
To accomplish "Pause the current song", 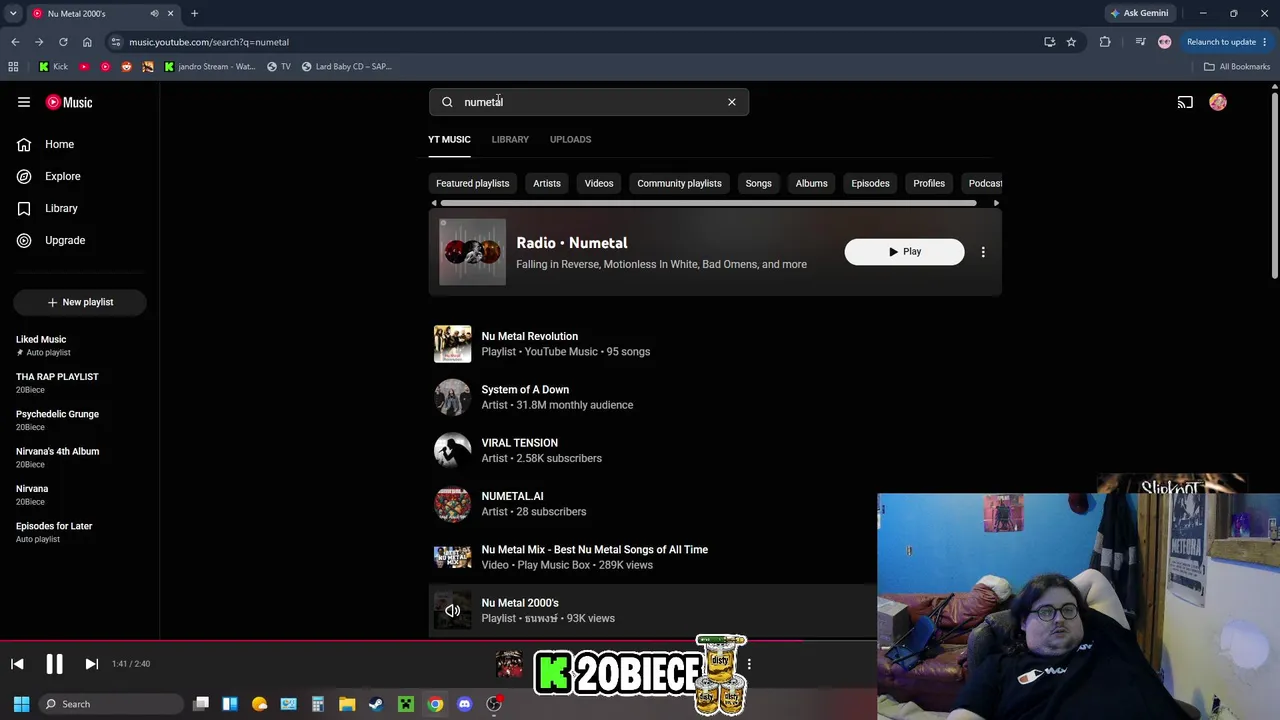I will point(54,664).
